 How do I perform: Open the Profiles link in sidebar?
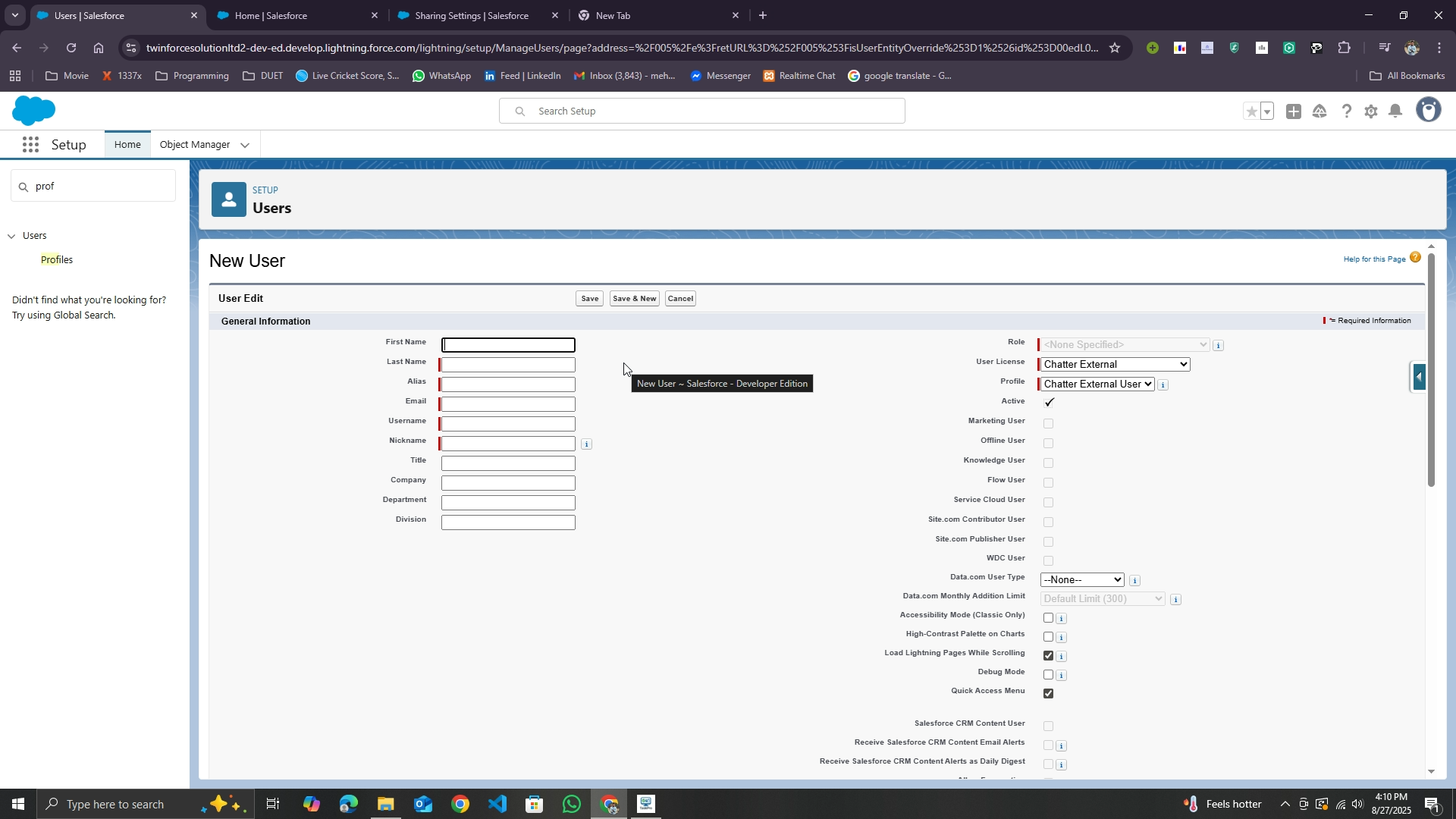(x=57, y=260)
